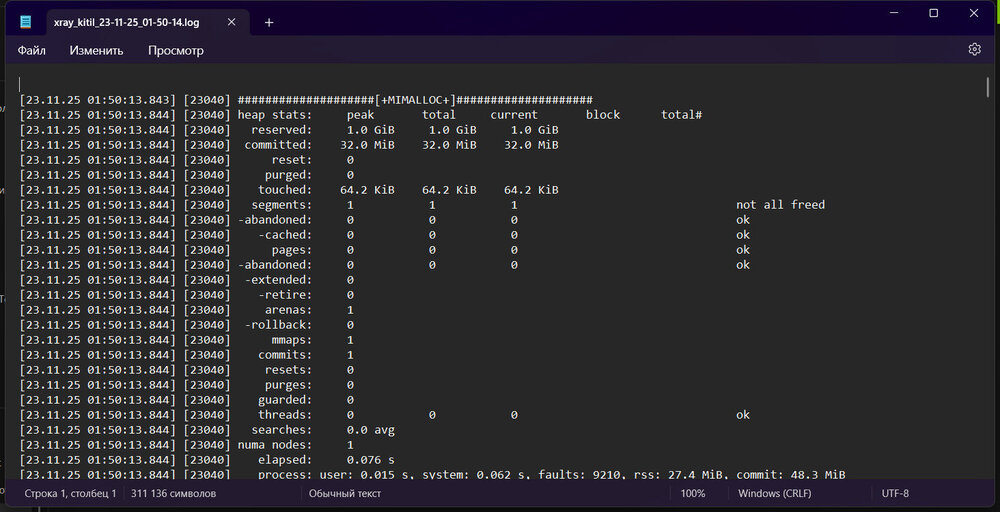Open the Просмотр menu
The height and width of the screenshot is (512, 1000).
(x=176, y=50)
